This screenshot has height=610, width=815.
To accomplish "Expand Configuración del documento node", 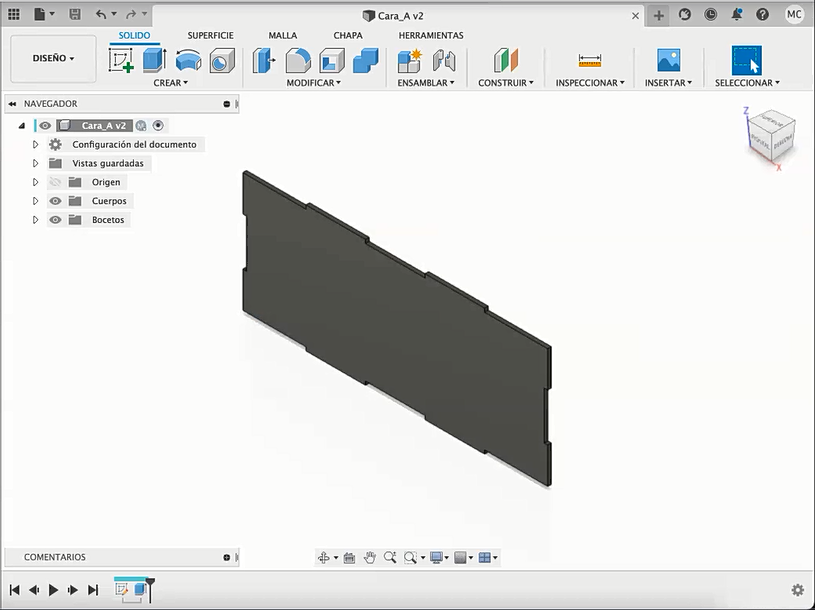I will (35, 144).
